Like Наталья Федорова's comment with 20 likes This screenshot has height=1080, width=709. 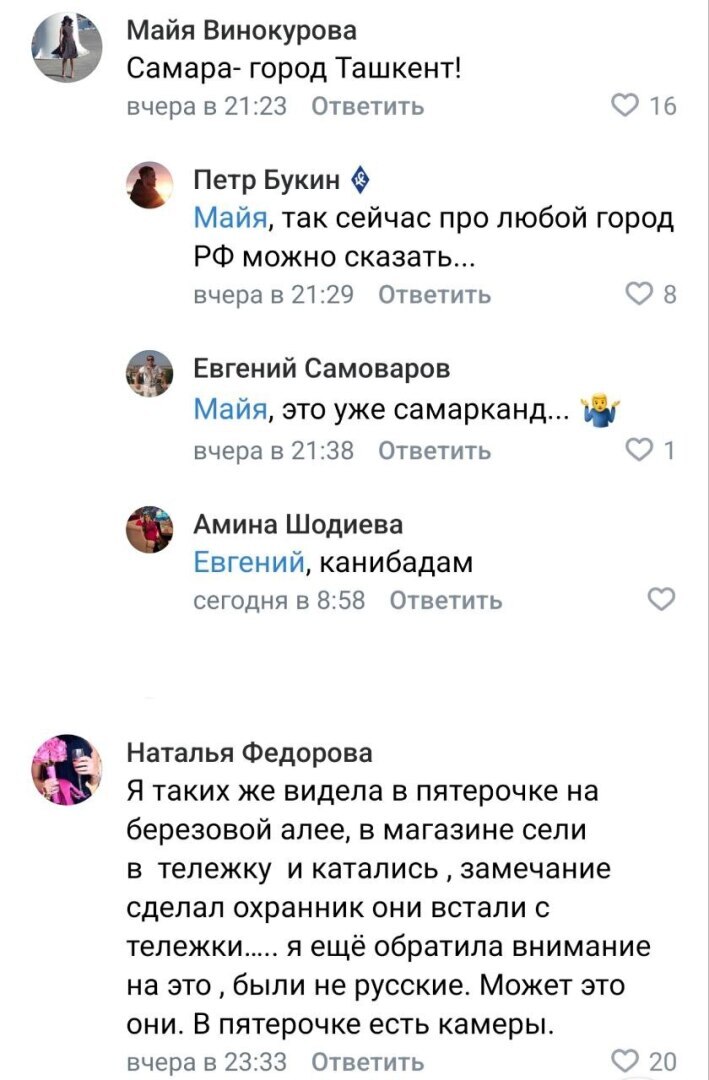[x=624, y=1059]
